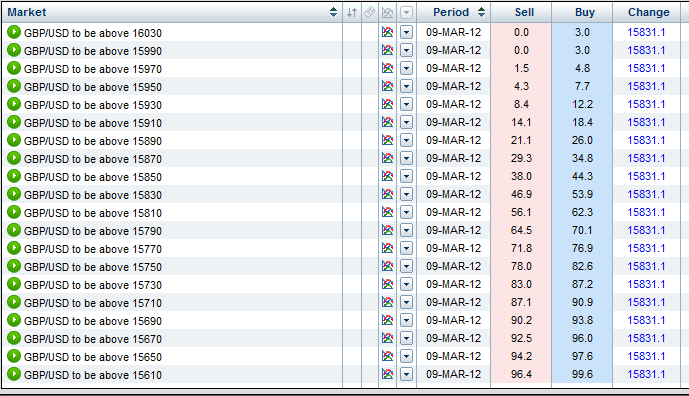Image resolution: width=689 pixels, height=396 pixels.
Task: Open chart icon for GBP/USD above 15650
Action: (x=388, y=356)
